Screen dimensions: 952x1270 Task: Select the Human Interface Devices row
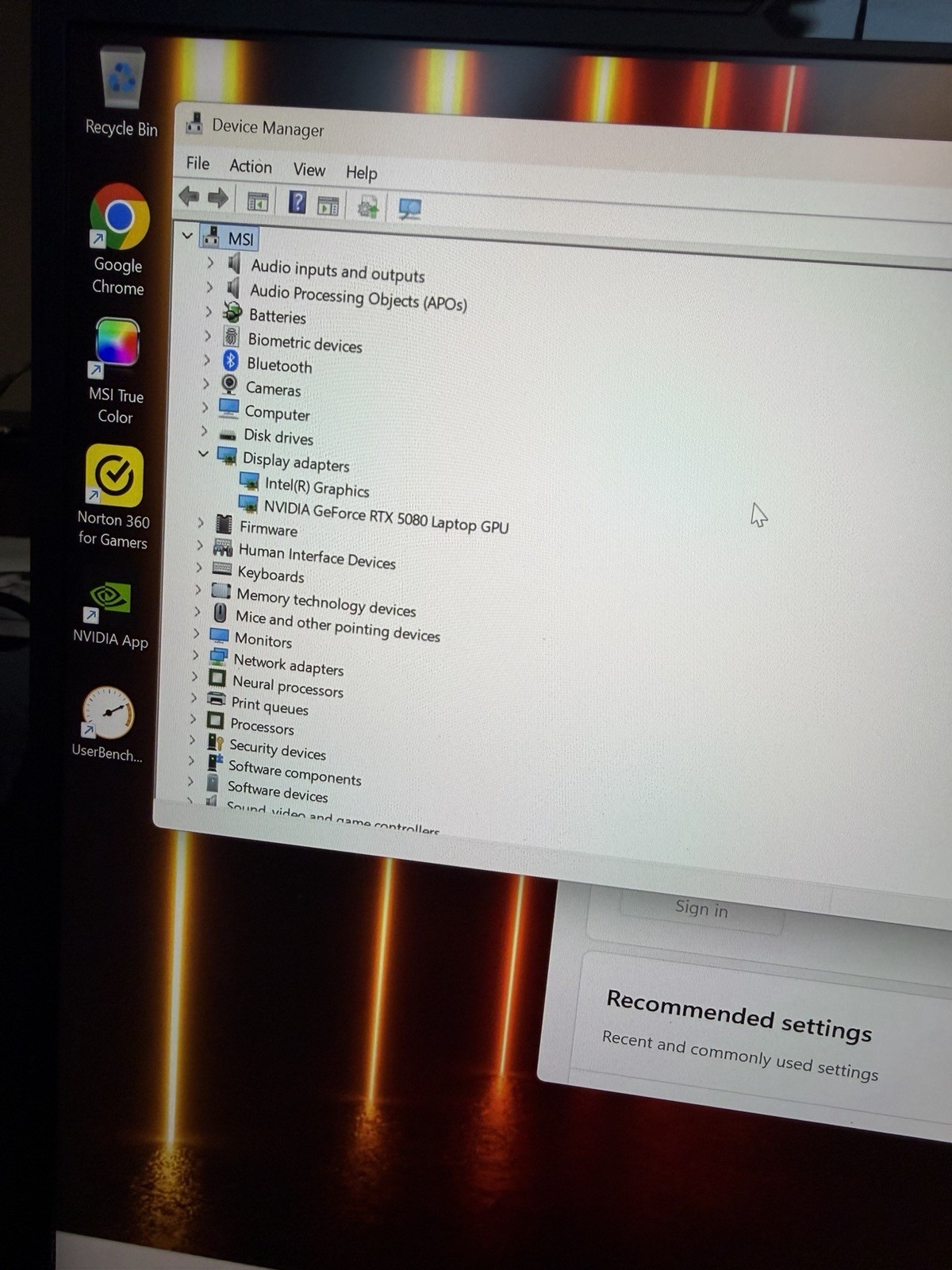point(305,554)
